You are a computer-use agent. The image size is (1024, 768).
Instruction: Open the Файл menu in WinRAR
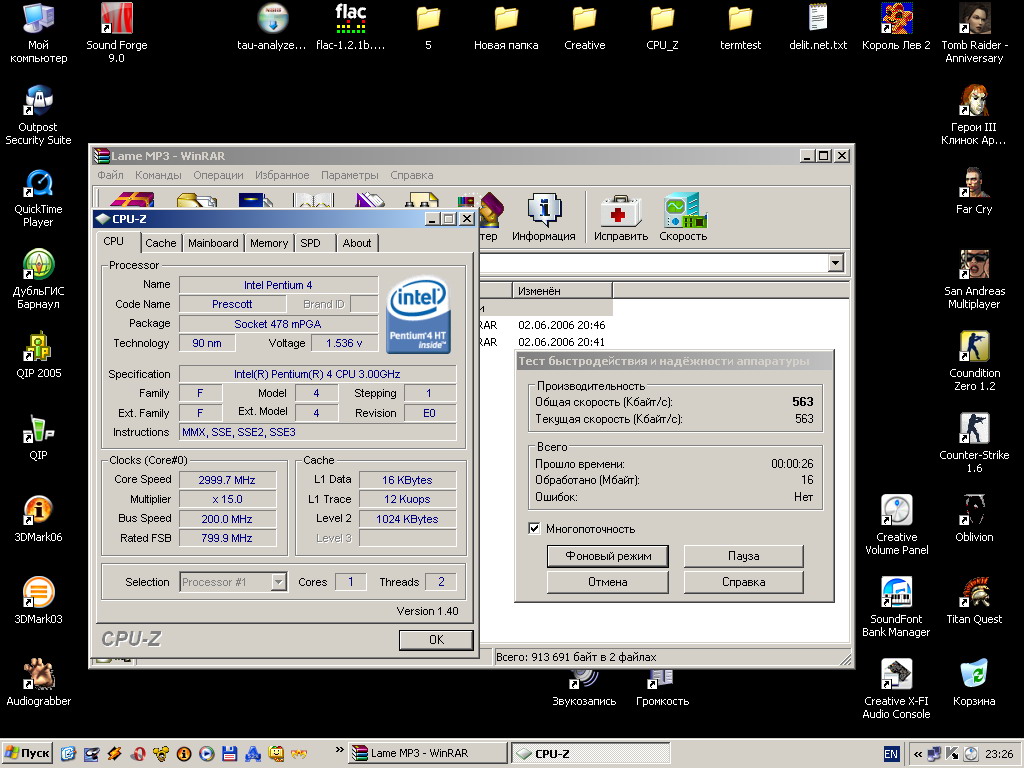(x=110, y=175)
